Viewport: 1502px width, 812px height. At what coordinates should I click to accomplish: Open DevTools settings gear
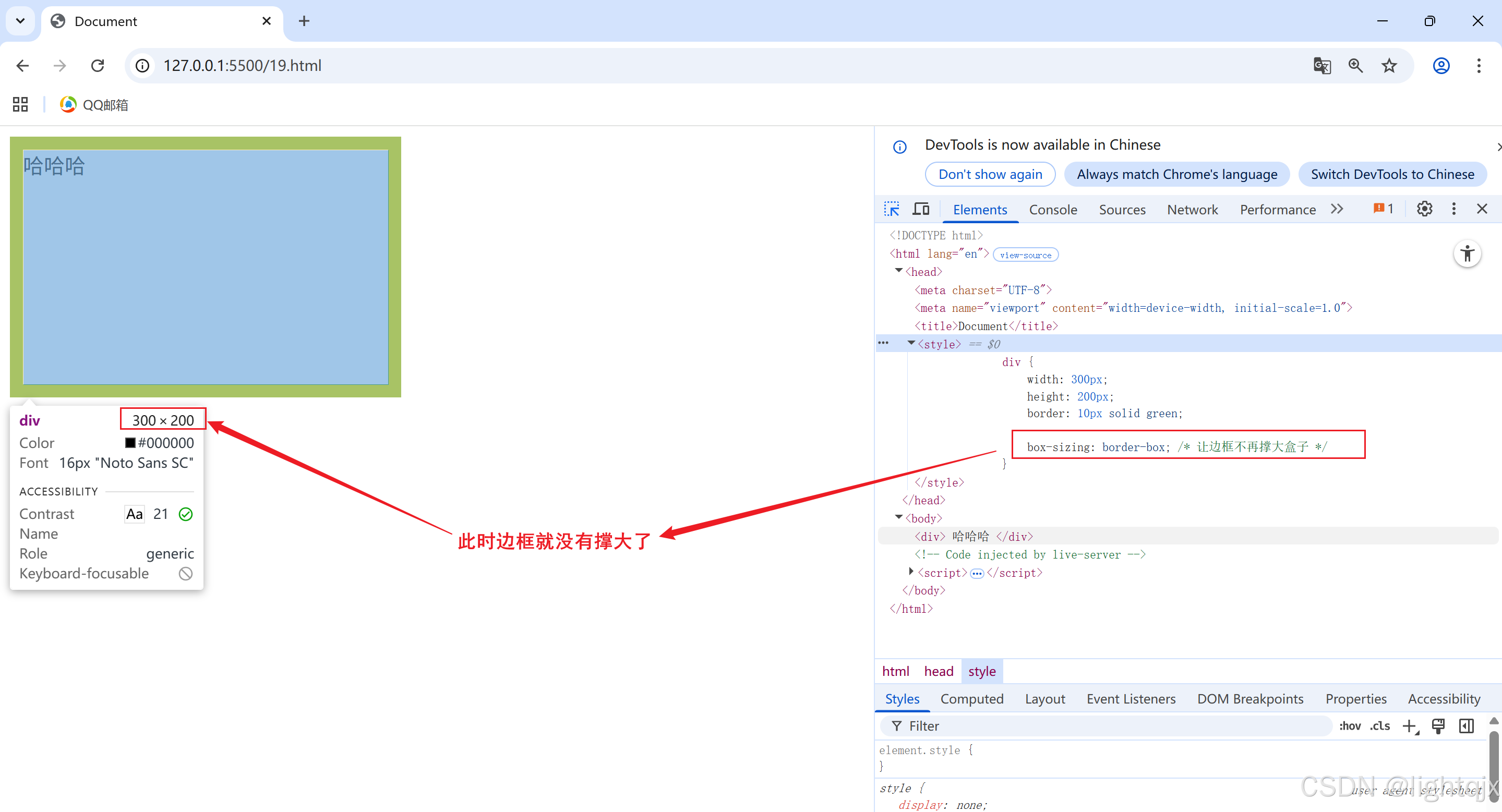[x=1424, y=209]
